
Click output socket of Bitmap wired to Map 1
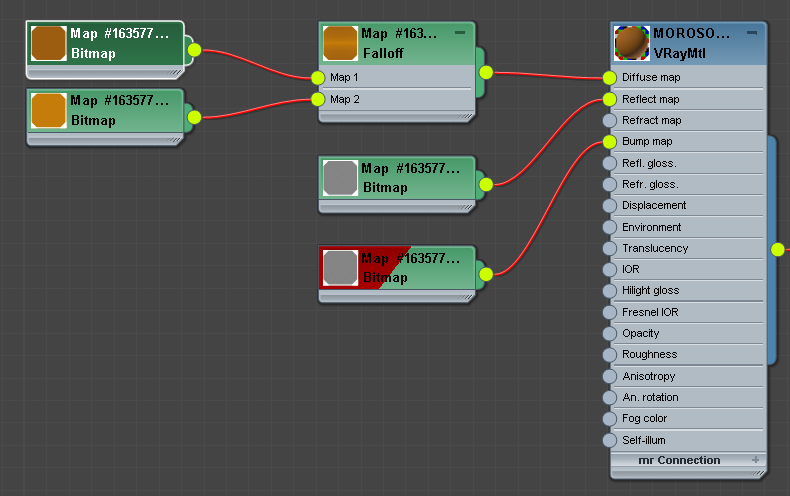194,50
